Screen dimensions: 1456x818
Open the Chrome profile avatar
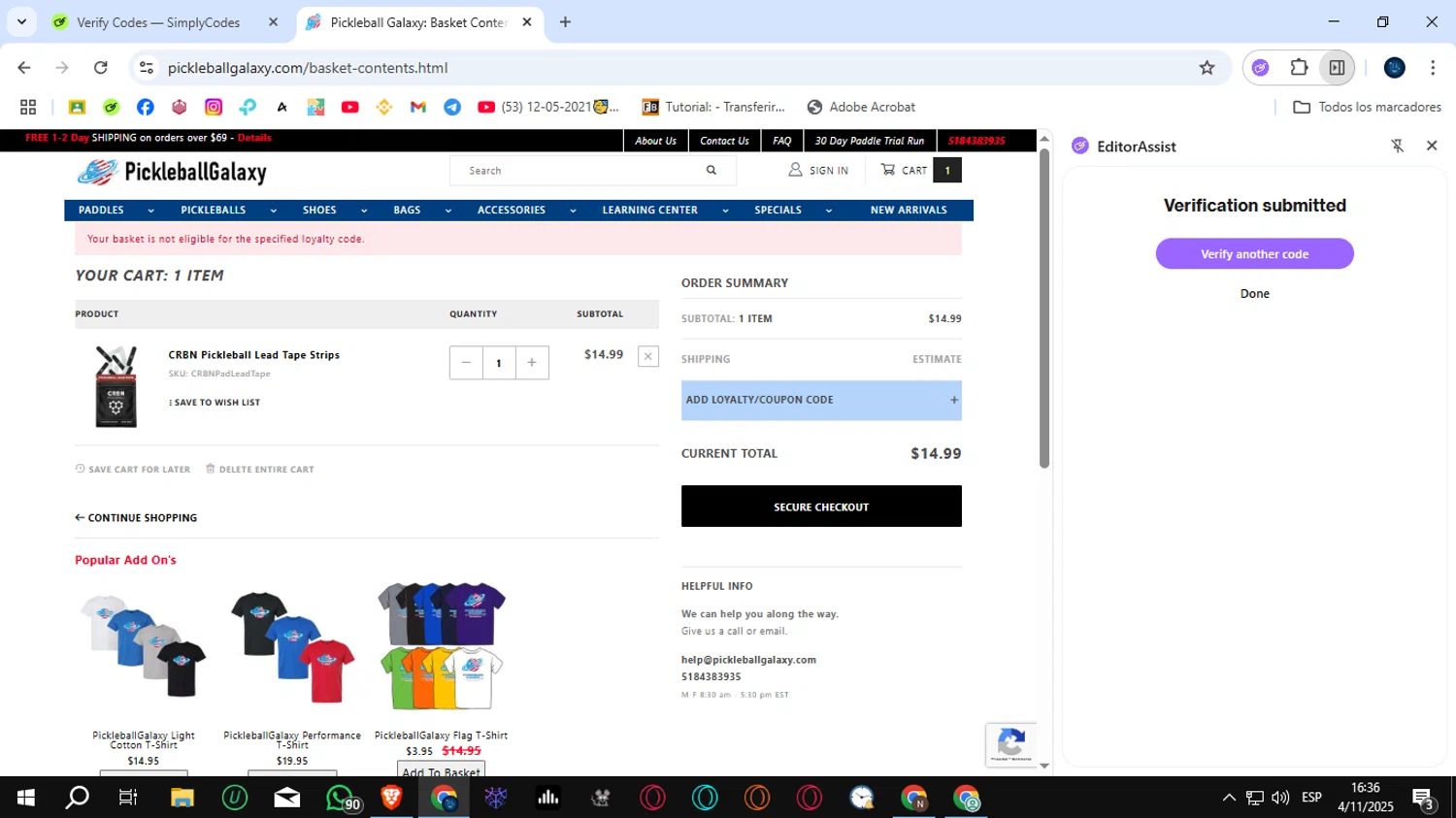coord(1395,68)
